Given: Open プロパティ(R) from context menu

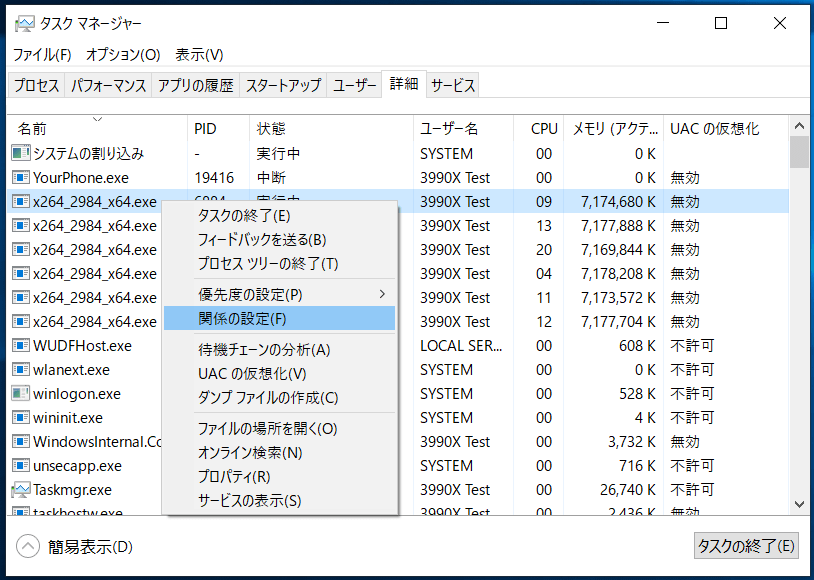Looking at the screenshot, I should (279, 476).
